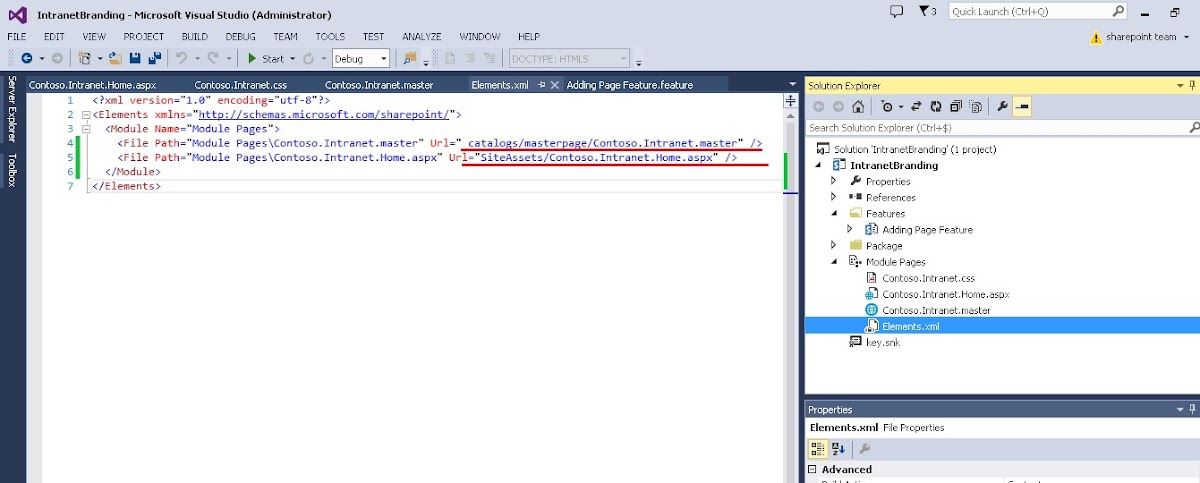This screenshot has width=1200, height=483.
Task: Open the TOOLS menu
Action: pyautogui.click(x=330, y=37)
